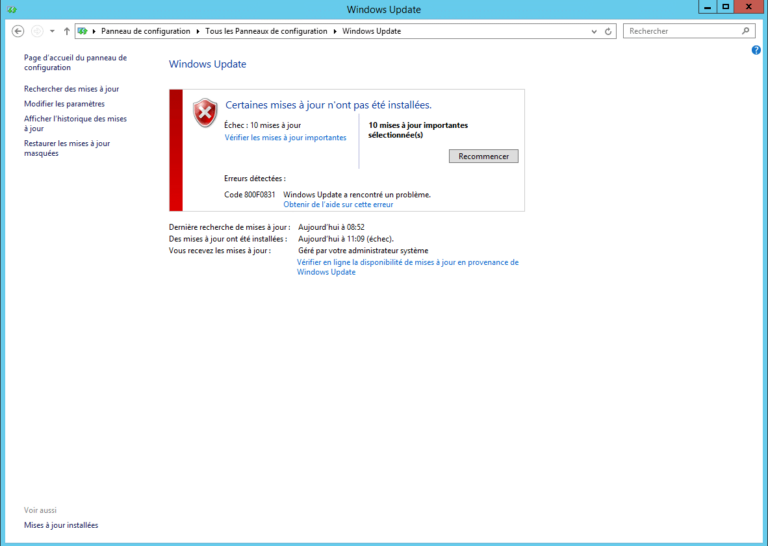This screenshot has width=768, height=546.
Task: Click 'Géré par votre administrateur système' text
Action: coord(363,251)
